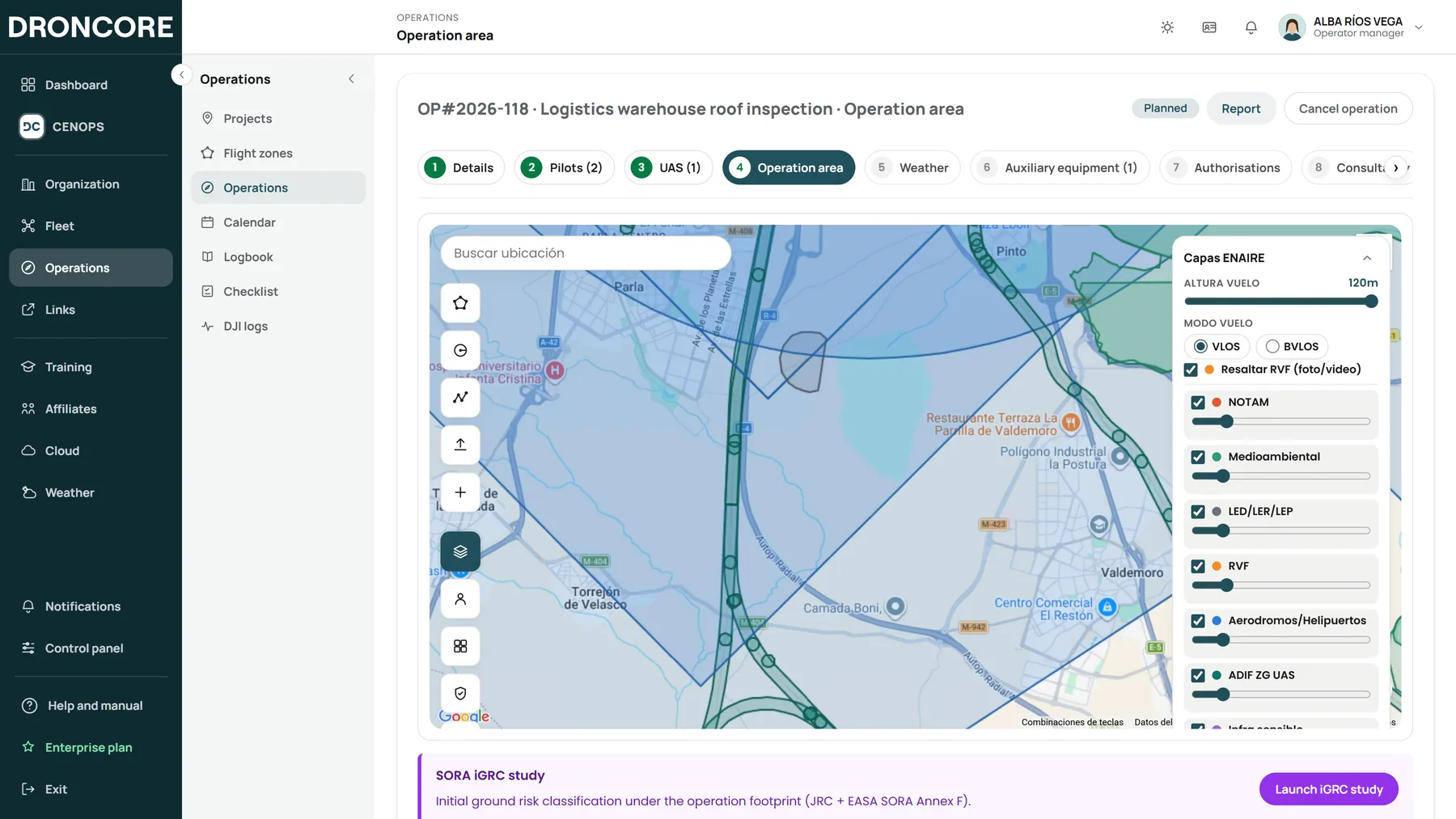This screenshot has width=1456, height=819.
Task: Open Fleet in the main sidebar
Action: pyautogui.click(x=91, y=226)
